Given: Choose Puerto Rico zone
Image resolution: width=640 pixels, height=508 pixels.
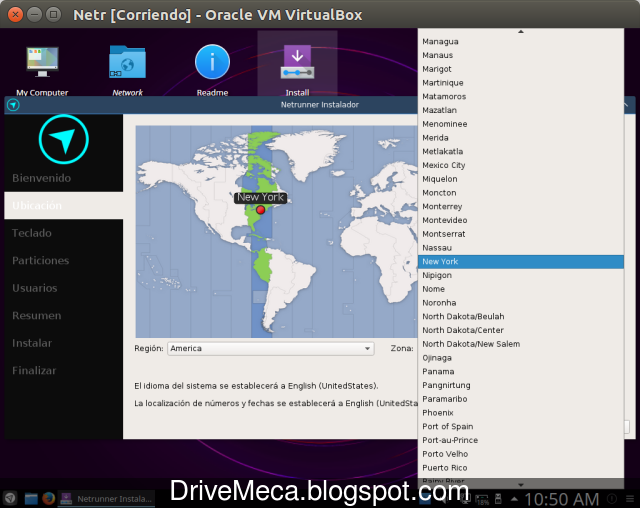Looking at the screenshot, I should (521, 468).
